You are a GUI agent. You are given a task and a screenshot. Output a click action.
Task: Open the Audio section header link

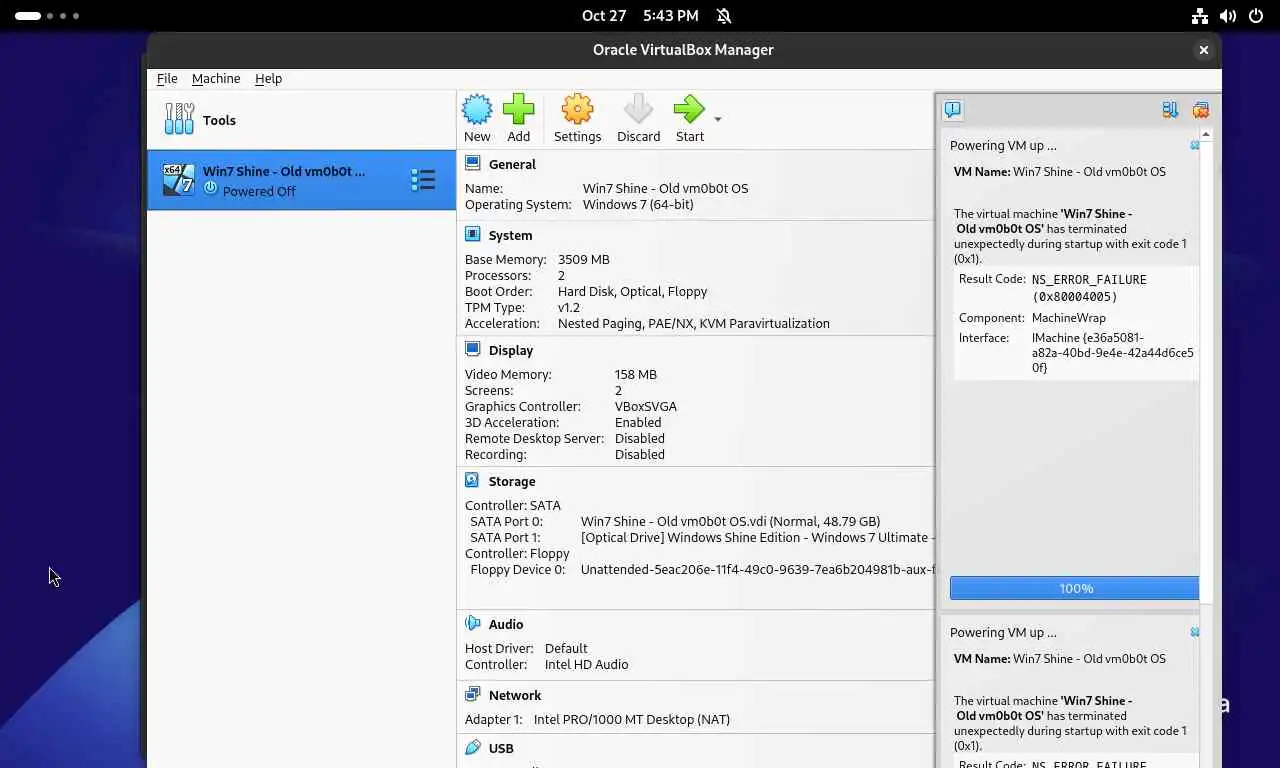[506, 624]
